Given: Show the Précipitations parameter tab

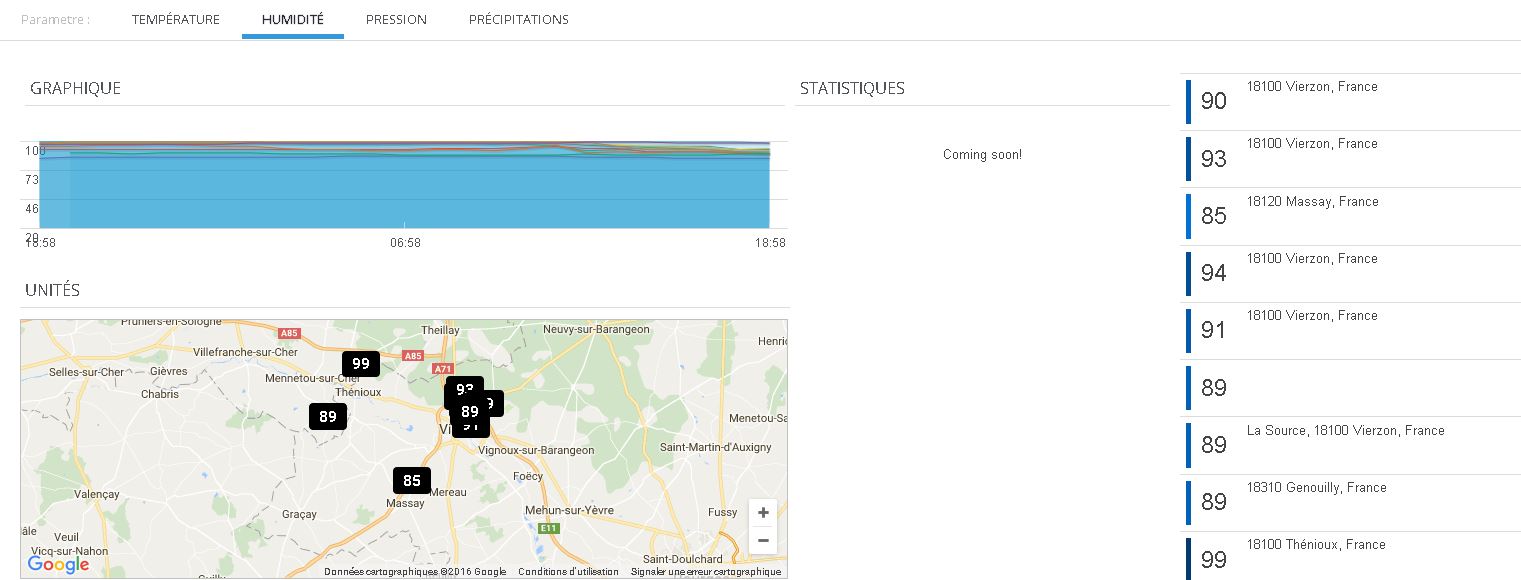Looking at the screenshot, I should tap(518, 20).
